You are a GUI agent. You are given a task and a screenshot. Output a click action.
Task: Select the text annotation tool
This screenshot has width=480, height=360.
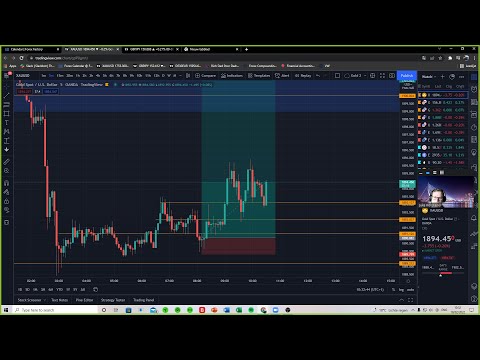(7, 123)
